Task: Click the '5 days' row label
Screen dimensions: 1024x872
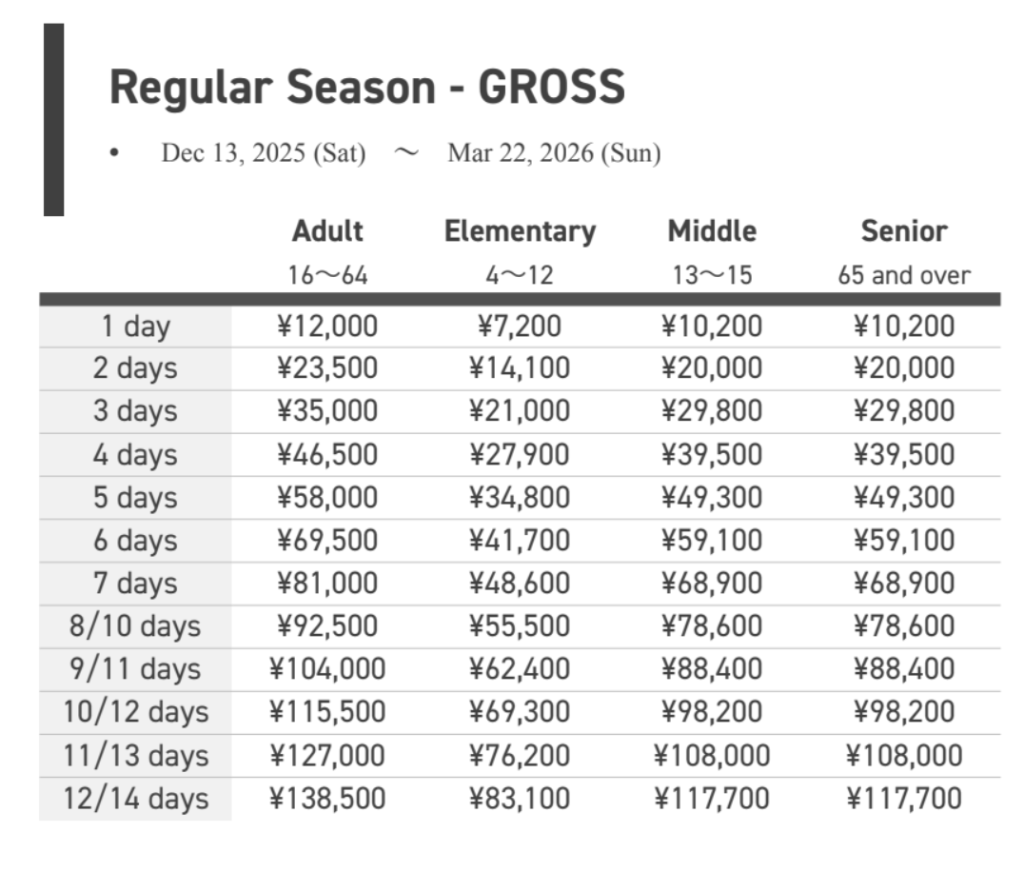Action: pos(135,498)
